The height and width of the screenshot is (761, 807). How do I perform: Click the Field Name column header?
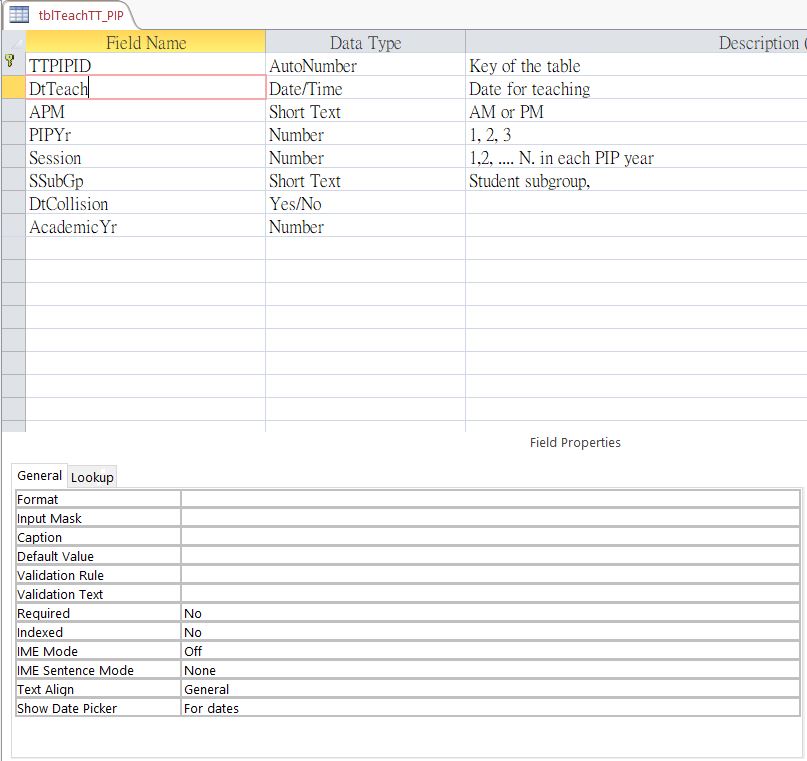point(146,42)
